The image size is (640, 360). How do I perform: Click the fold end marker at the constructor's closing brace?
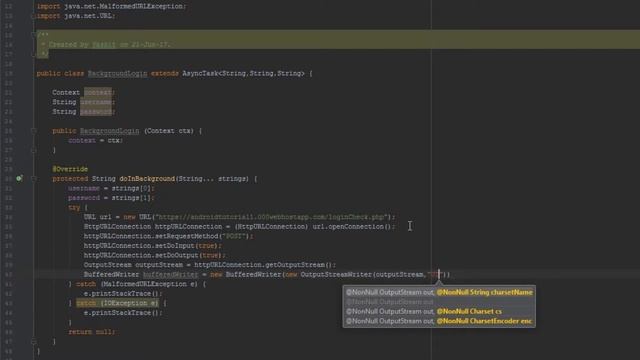pos(34,150)
